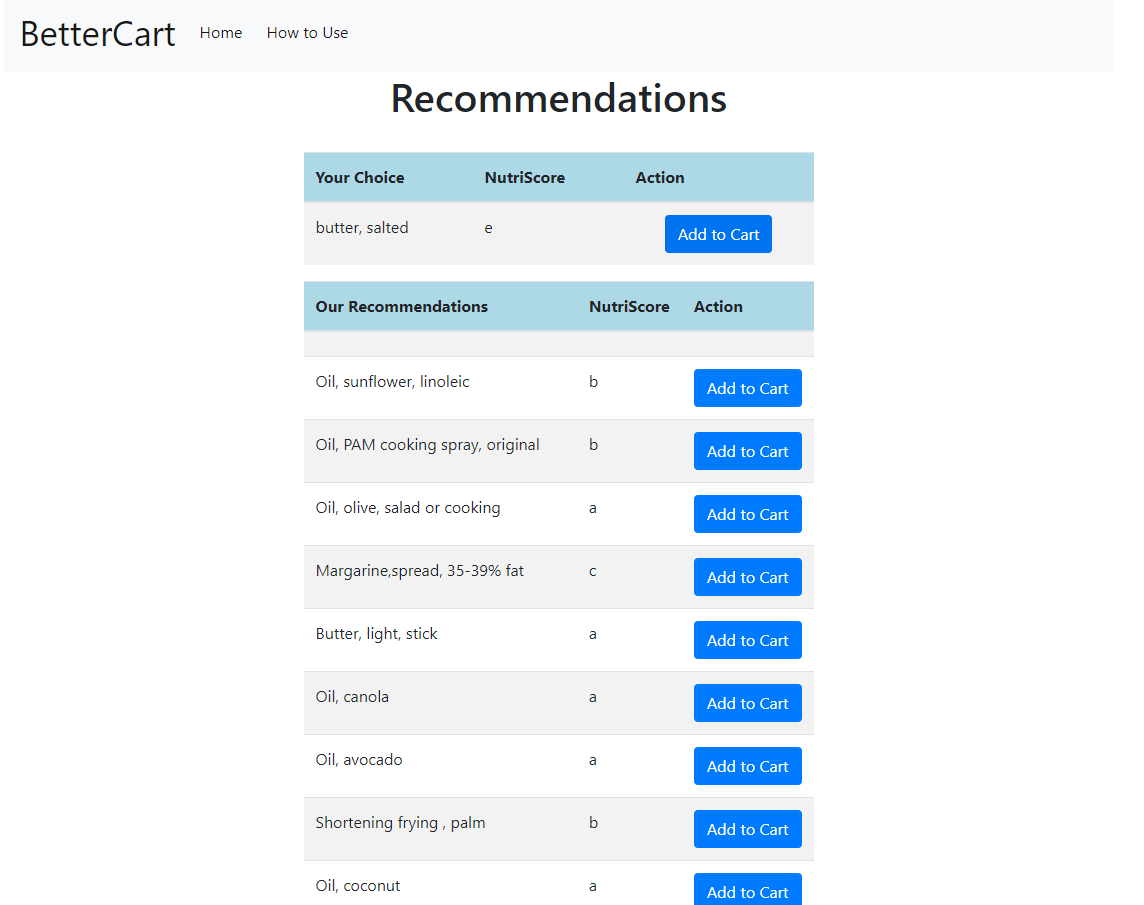Add Oil, olive, salad or cooking to cart
Image resolution: width=1144 pixels, height=905 pixels.
pos(747,515)
